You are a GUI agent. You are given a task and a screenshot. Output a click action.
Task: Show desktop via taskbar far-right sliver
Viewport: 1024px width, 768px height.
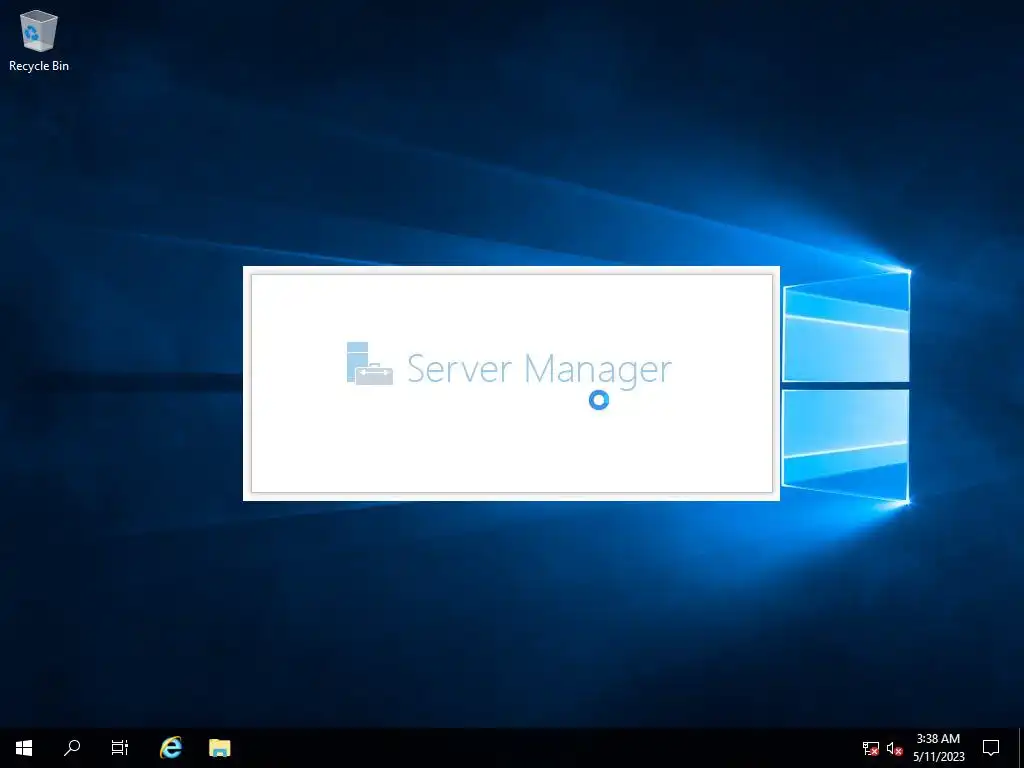point(1021,748)
